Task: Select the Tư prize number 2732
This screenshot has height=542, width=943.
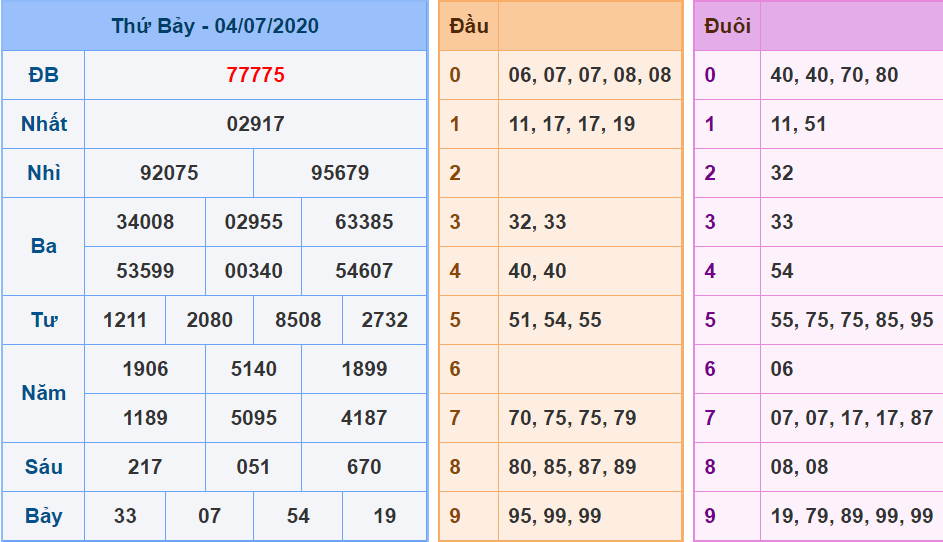Action: pos(384,320)
